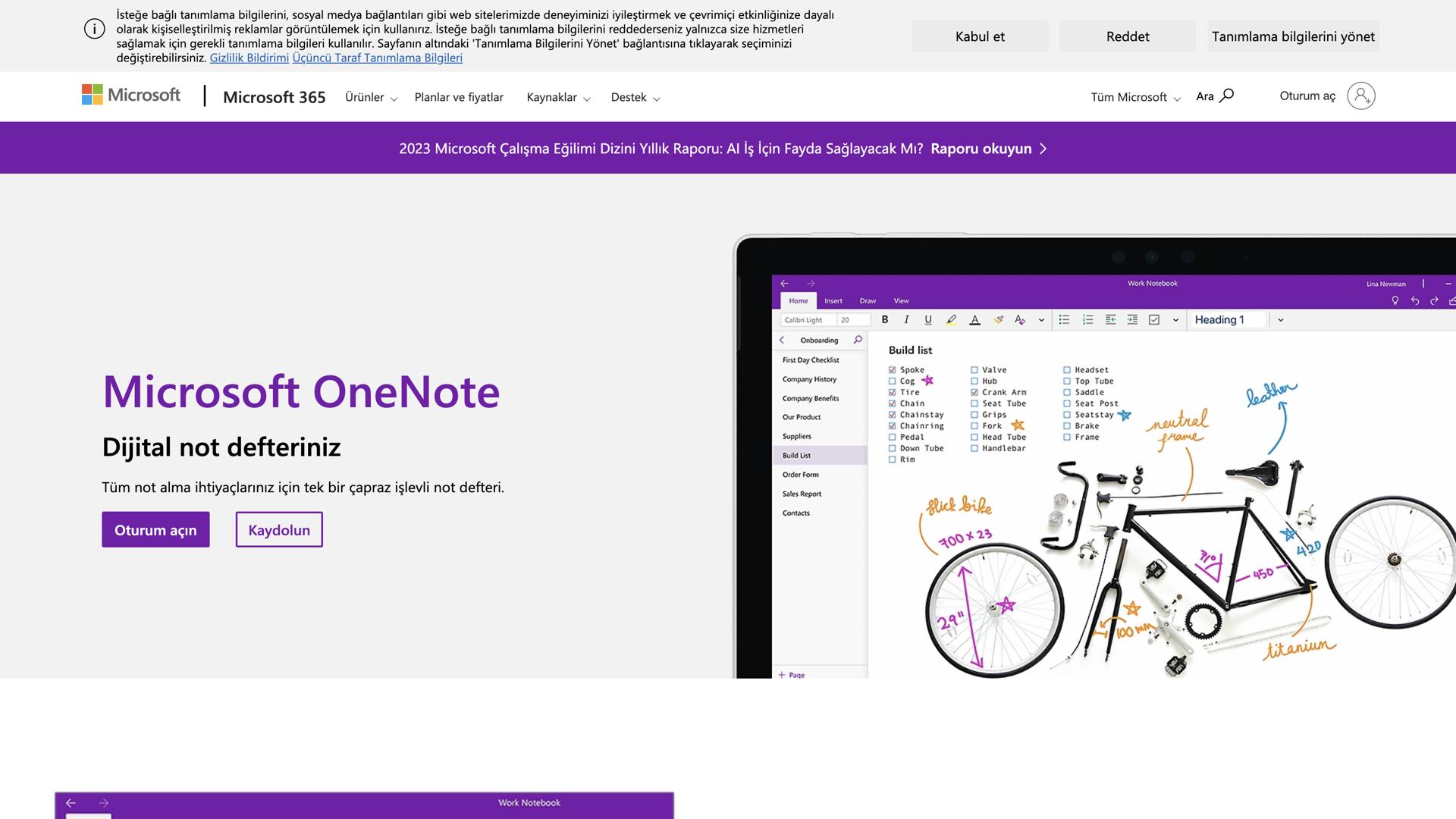Check the Valve checkbox in Build list

(x=974, y=369)
